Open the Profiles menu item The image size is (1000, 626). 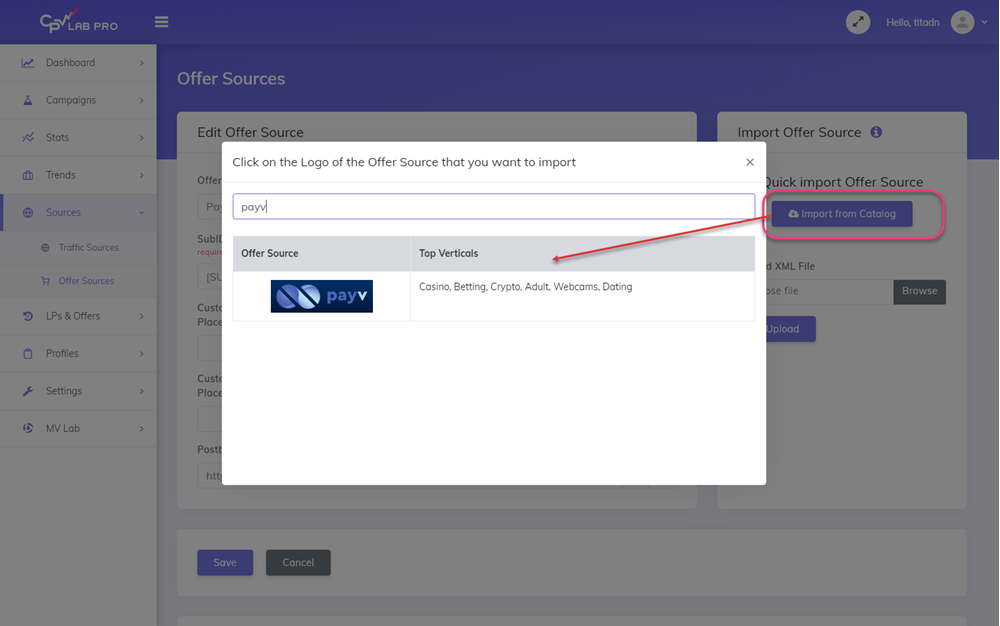(78, 354)
